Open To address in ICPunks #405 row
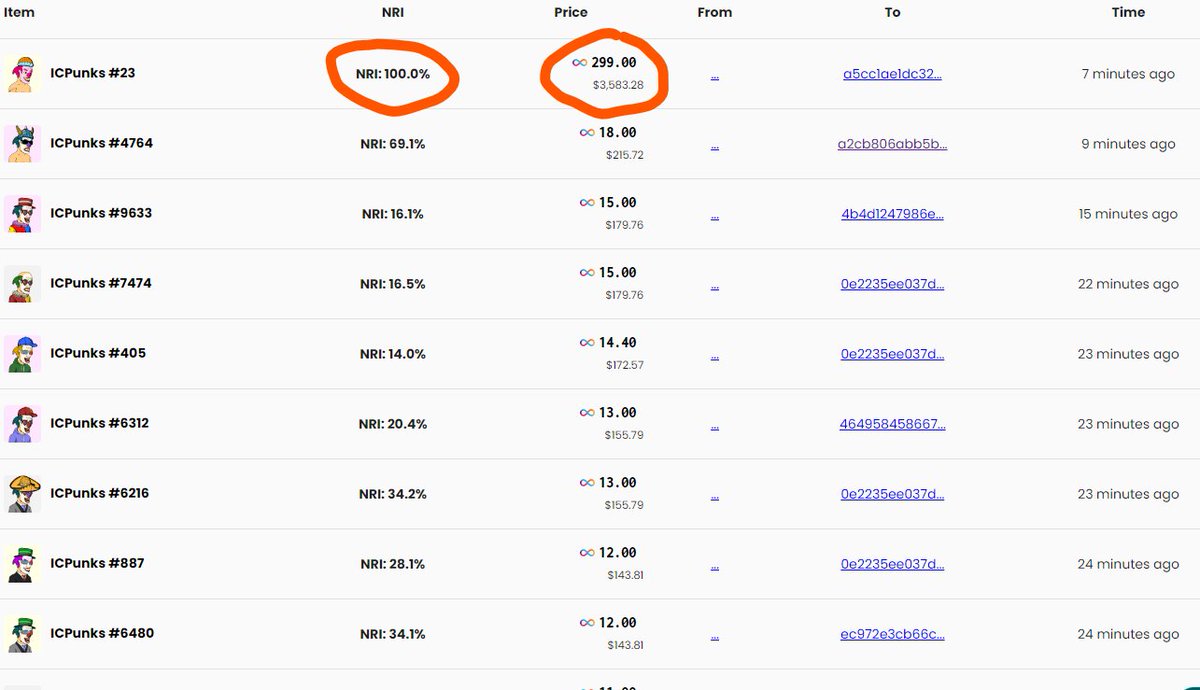Image resolution: width=1200 pixels, height=690 pixels. (x=892, y=354)
